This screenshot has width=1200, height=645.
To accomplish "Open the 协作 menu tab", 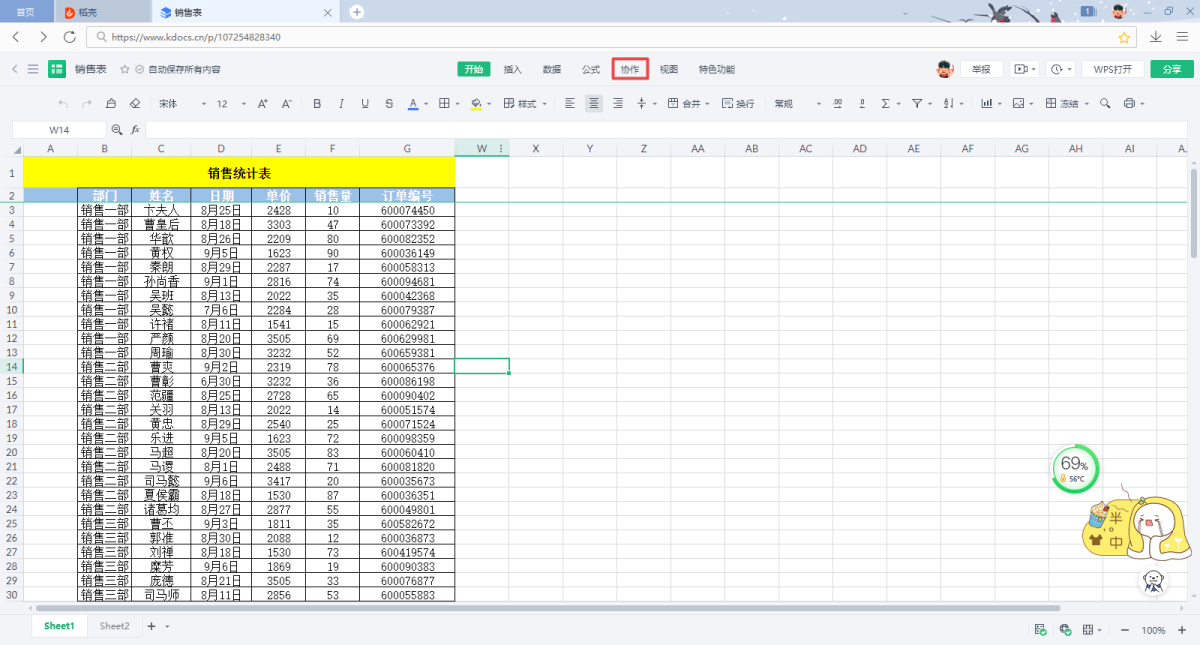I will (x=630, y=69).
